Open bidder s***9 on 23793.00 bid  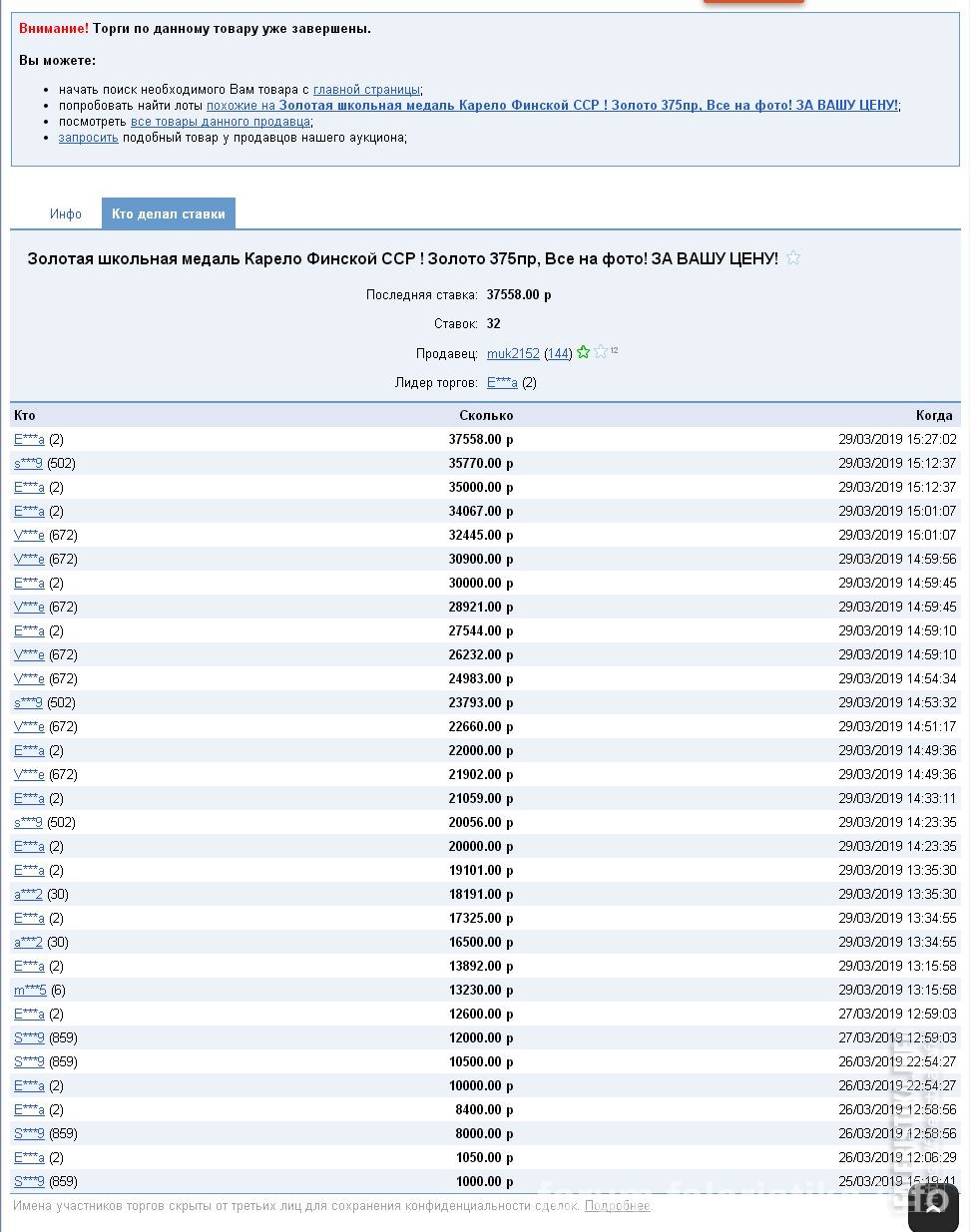pos(28,702)
